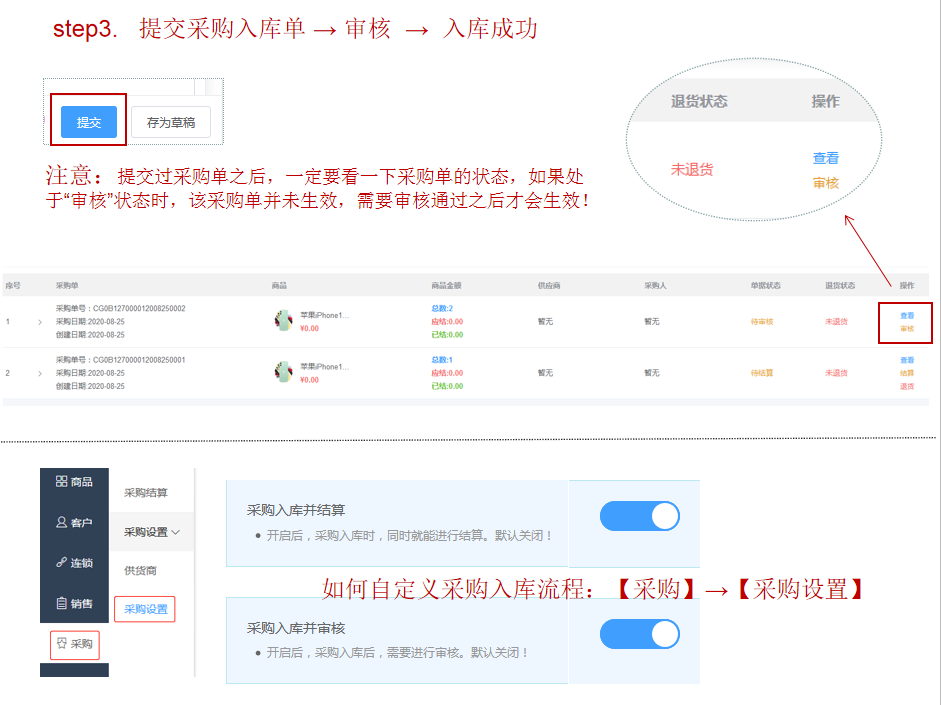Click 审核 in the zoomed oval callout
Viewport: 941px width, 705px height.
tap(826, 183)
